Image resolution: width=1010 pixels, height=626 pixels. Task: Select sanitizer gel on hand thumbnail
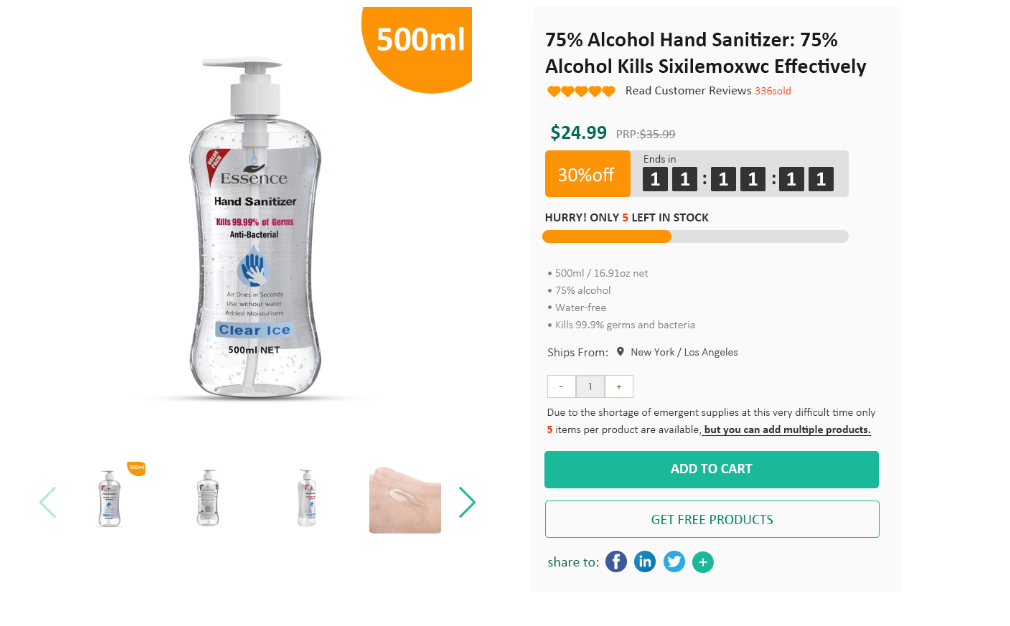[405, 499]
